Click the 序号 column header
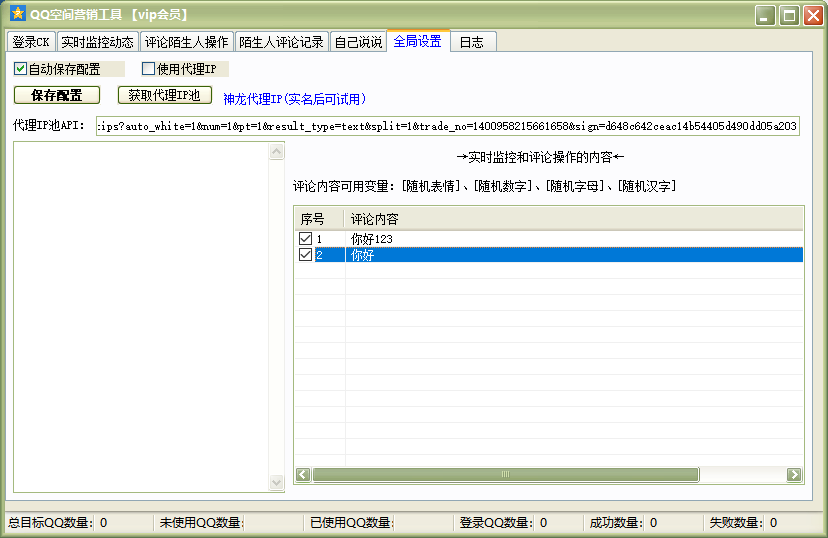Screen dimensions: 828x538 click(x=319, y=219)
